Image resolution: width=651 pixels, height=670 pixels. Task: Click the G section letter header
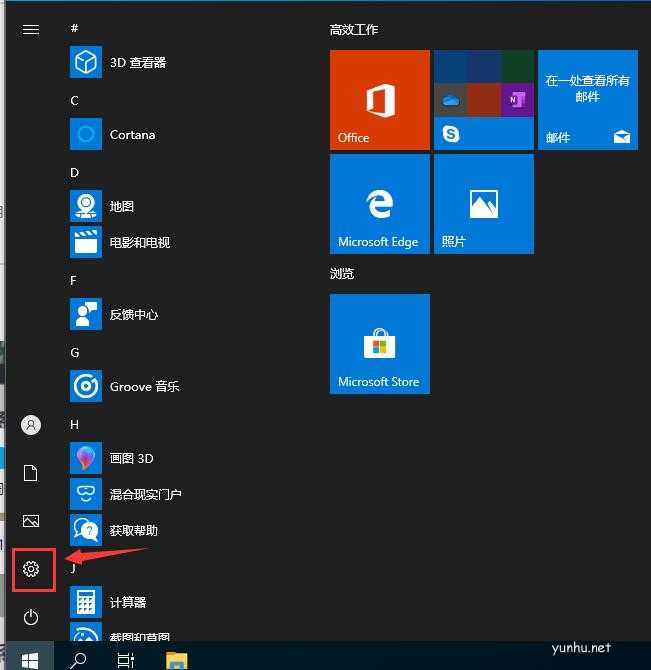tap(75, 353)
